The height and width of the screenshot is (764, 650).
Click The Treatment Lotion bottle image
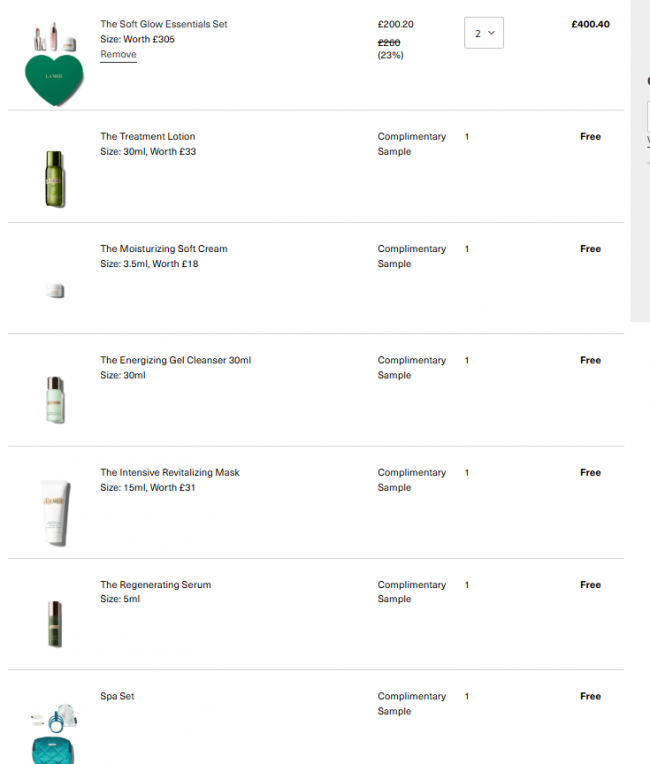[54, 178]
